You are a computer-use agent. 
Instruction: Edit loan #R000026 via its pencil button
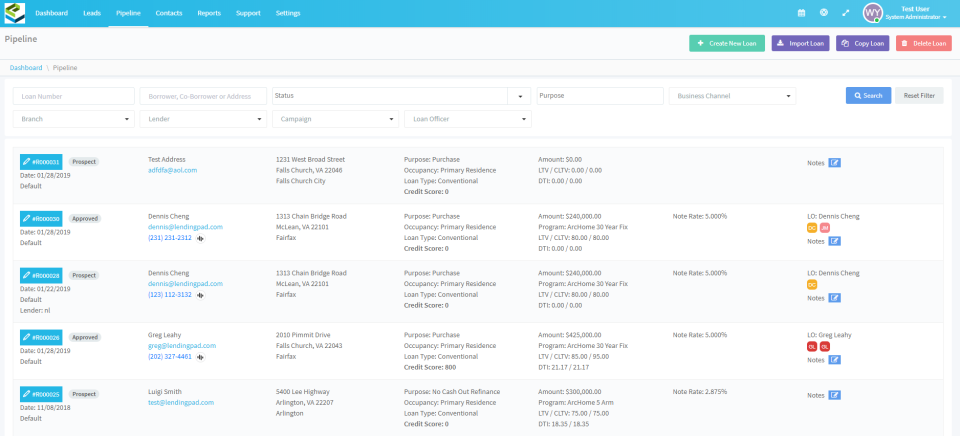(41, 337)
